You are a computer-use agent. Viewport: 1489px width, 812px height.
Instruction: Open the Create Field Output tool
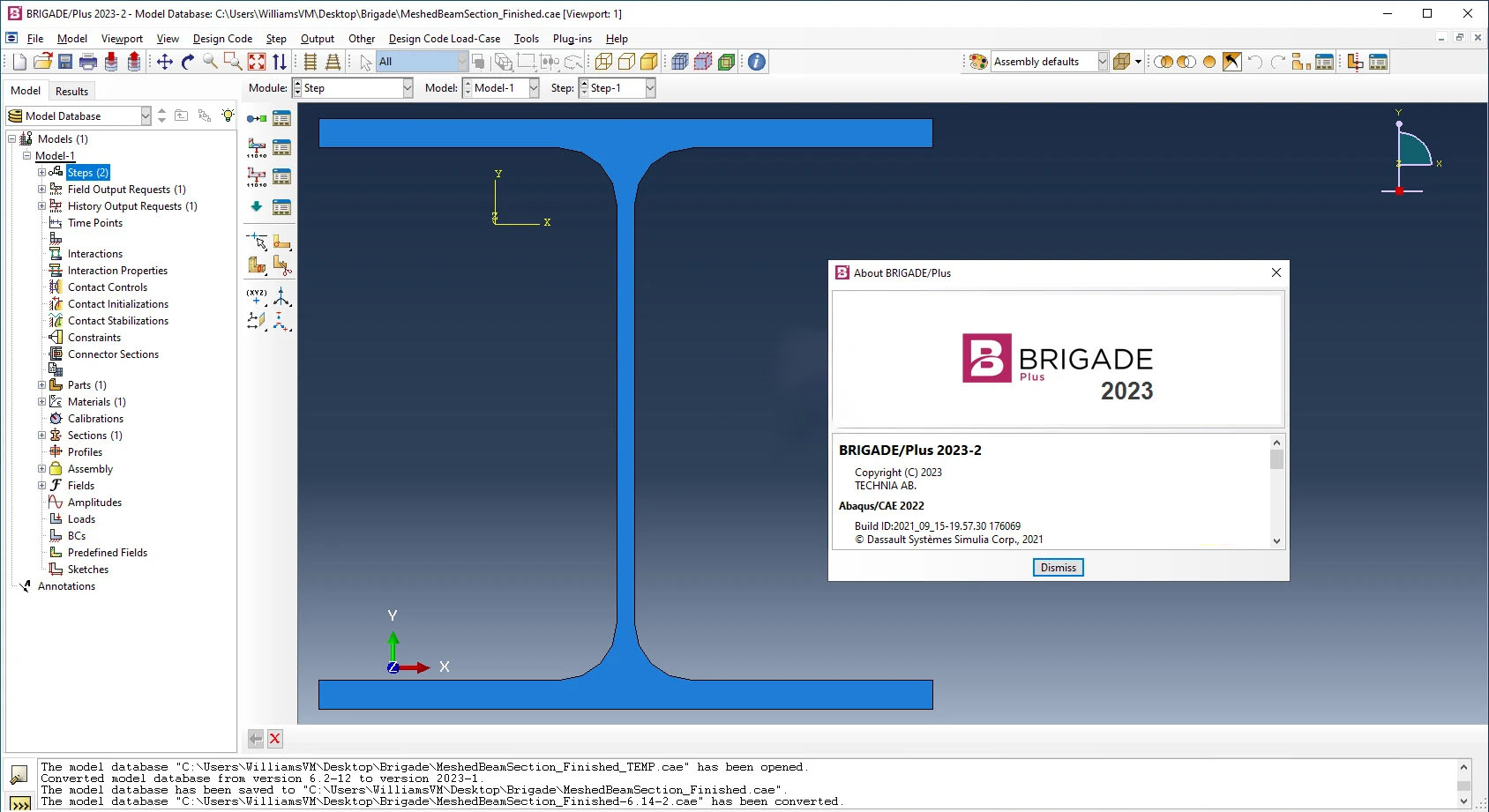tap(257, 147)
